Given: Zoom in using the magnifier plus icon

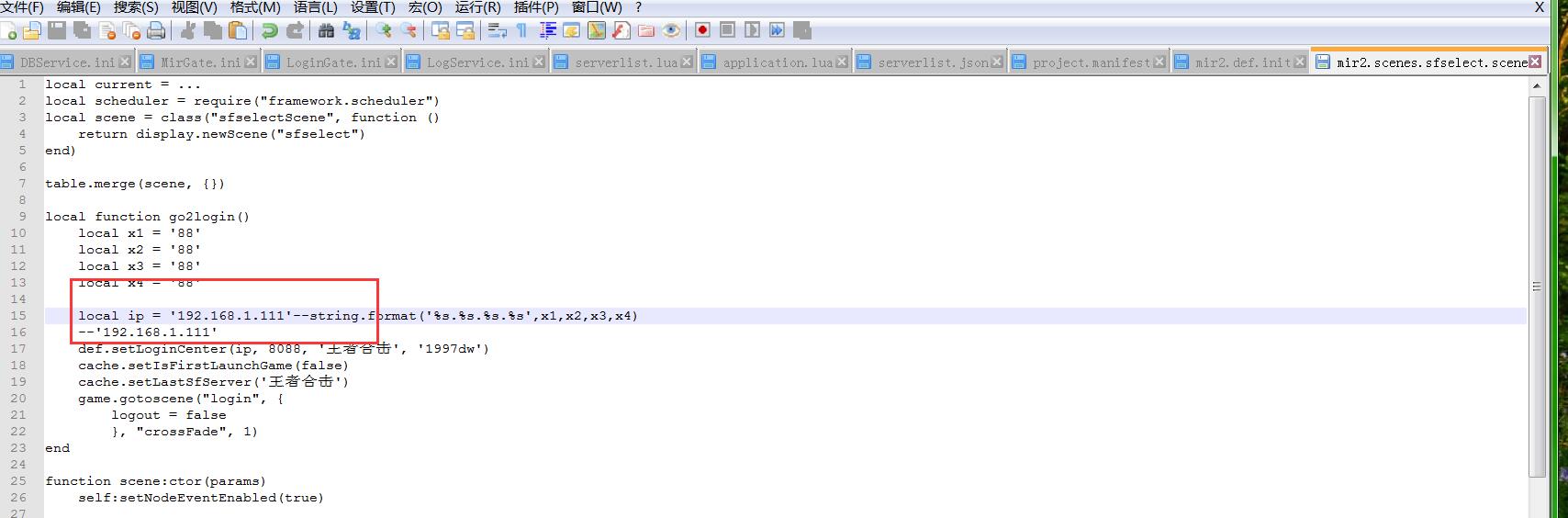Looking at the screenshot, I should pos(383,31).
